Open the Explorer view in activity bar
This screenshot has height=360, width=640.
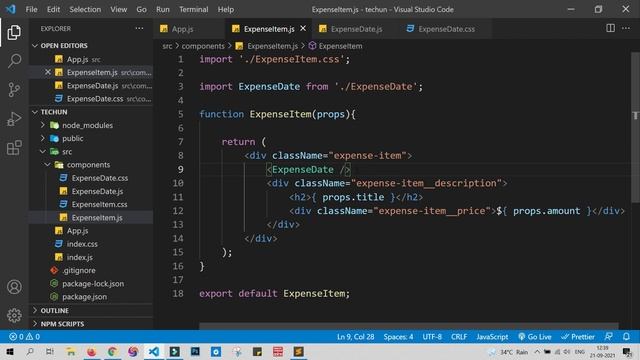click(14, 32)
